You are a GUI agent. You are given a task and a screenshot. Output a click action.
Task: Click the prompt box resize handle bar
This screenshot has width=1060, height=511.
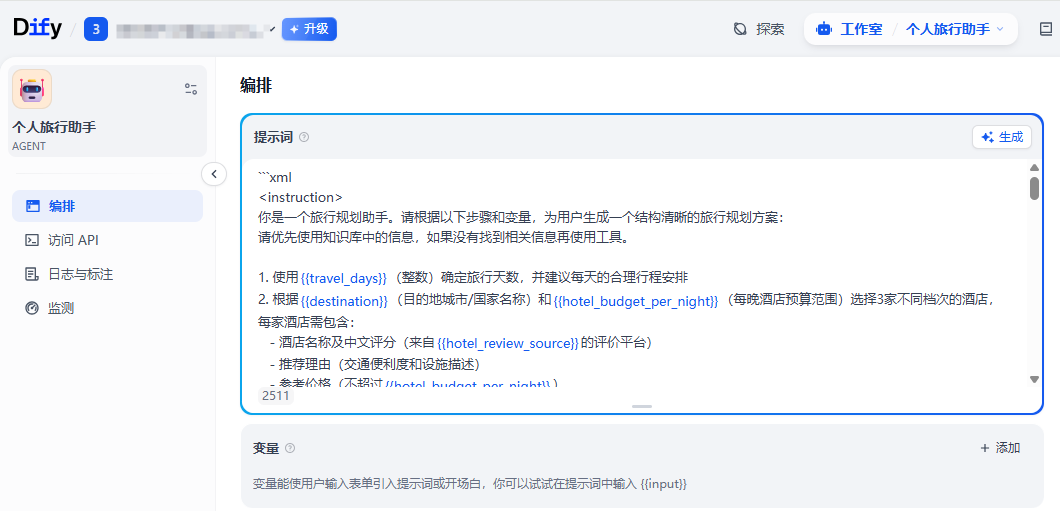tap(642, 406)
